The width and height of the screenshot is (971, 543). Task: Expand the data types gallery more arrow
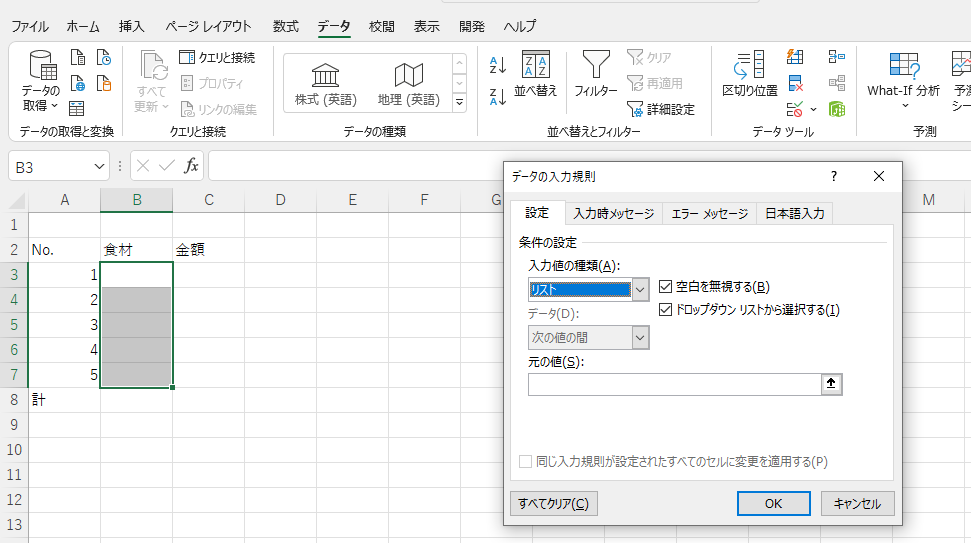click(x=459, y=102)
